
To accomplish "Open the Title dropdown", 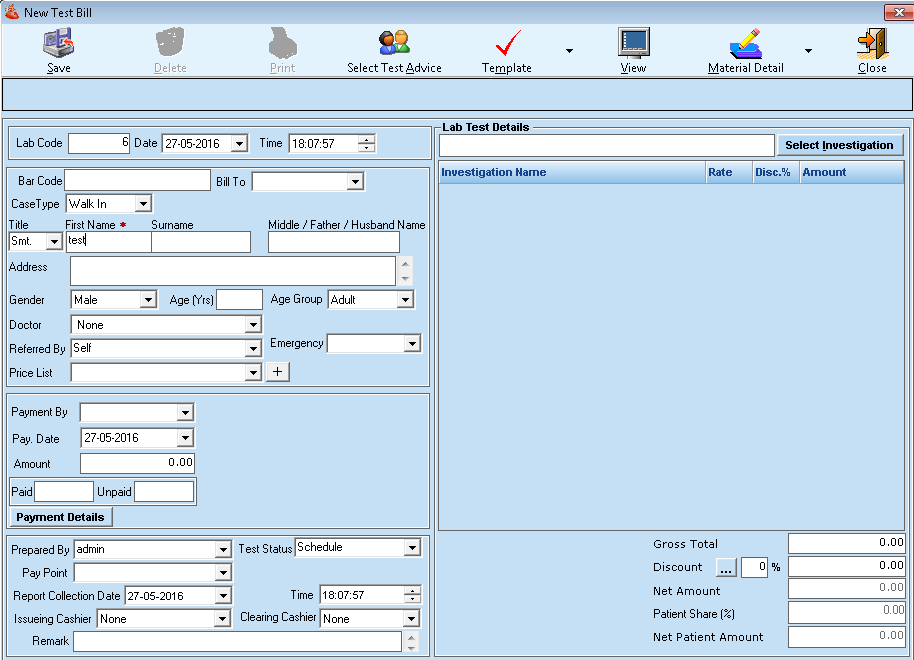I will (54, 241).
